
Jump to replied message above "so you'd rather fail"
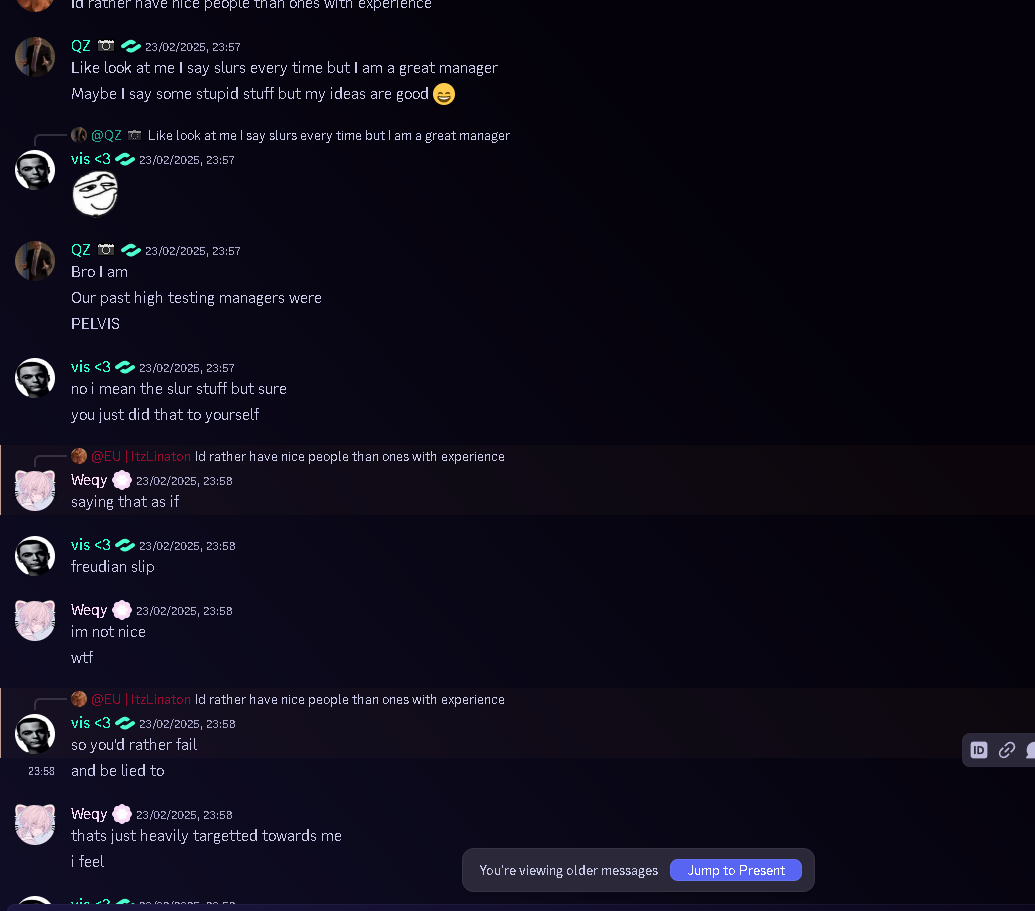point(349,699)
